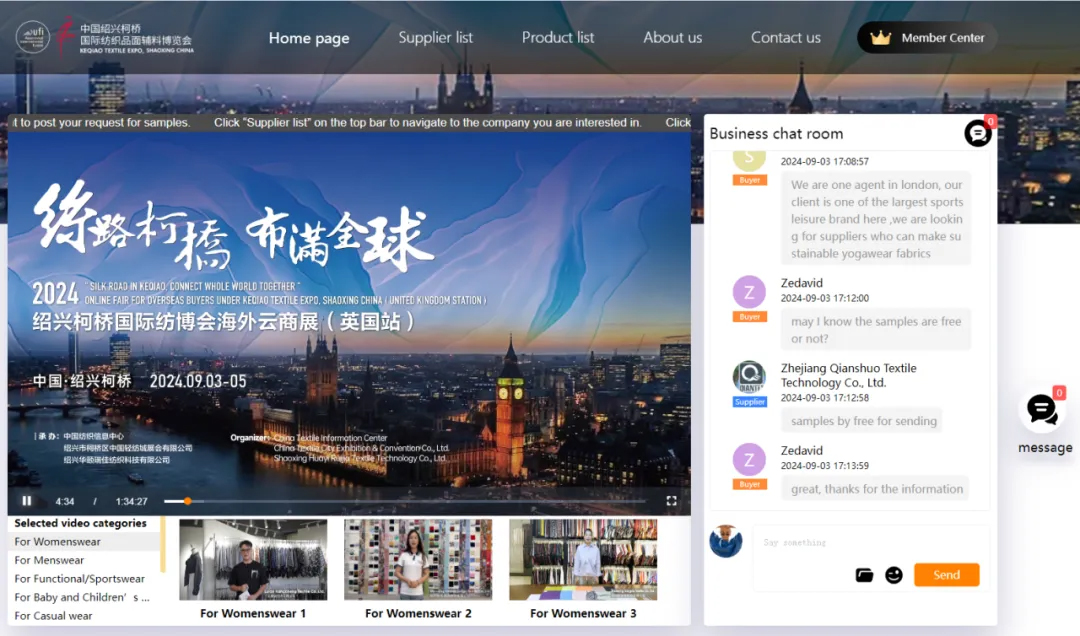Click the crown Member Center button
The height and width of the screenshot is (636, 1080).
(x=927, y=38)
